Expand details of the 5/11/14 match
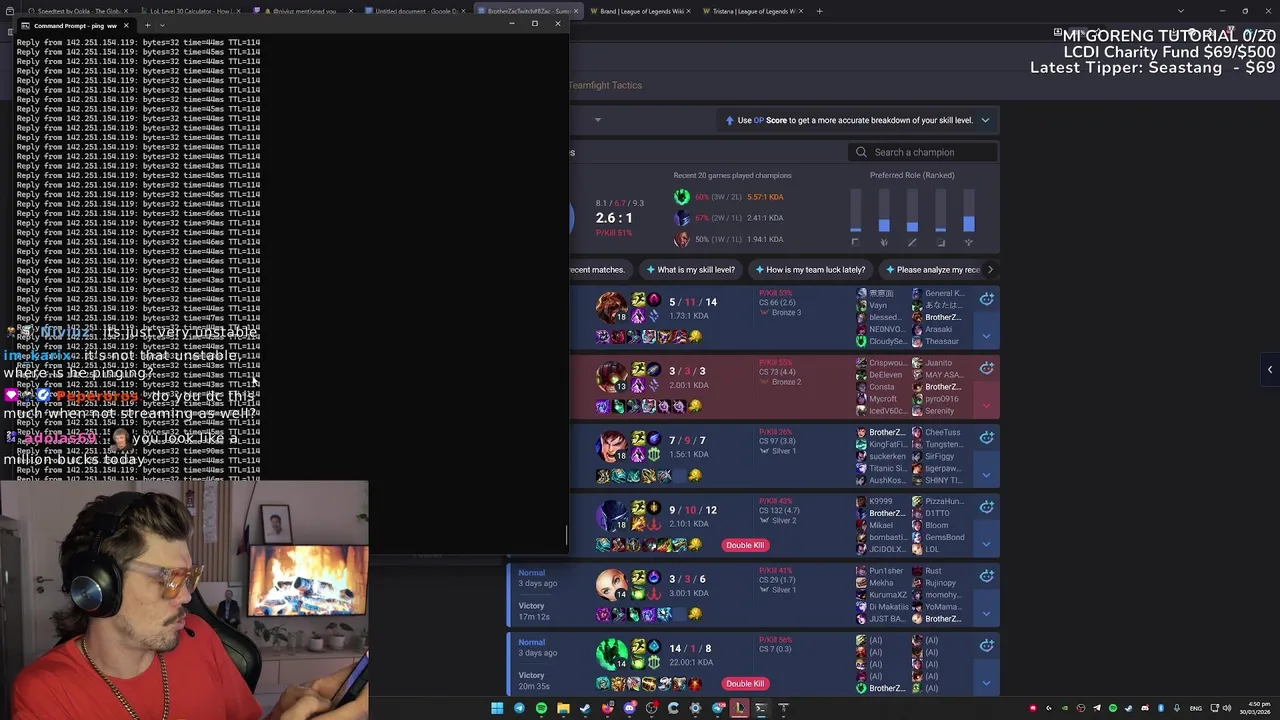 click(x=986, y=336)
